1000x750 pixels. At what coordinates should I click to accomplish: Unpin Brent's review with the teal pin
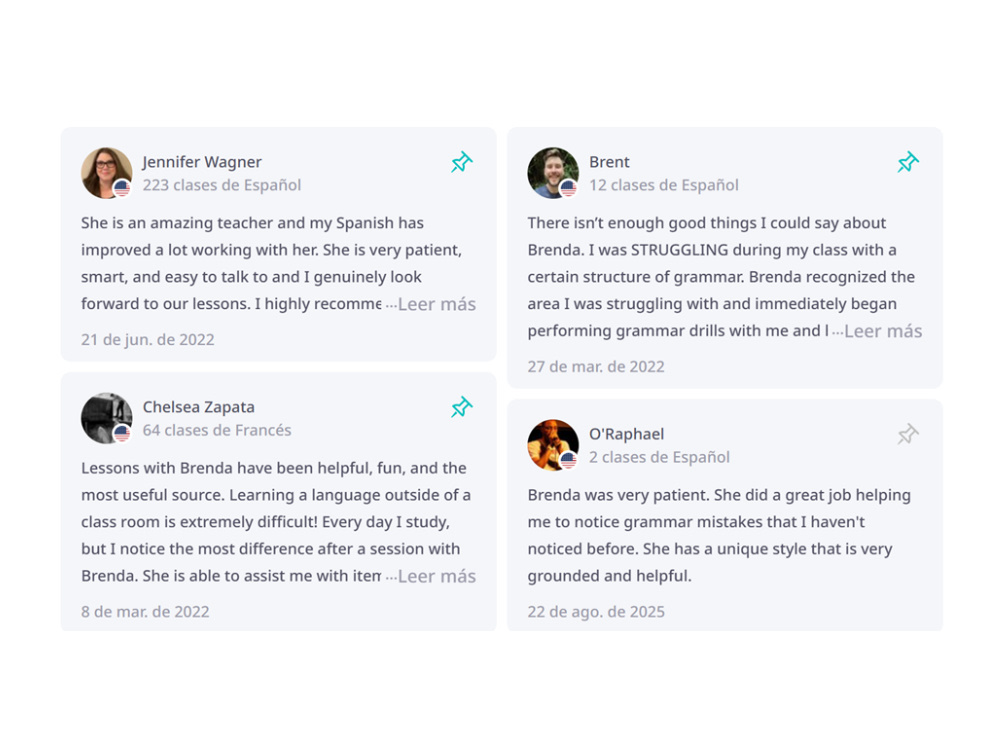pos(908,162)
